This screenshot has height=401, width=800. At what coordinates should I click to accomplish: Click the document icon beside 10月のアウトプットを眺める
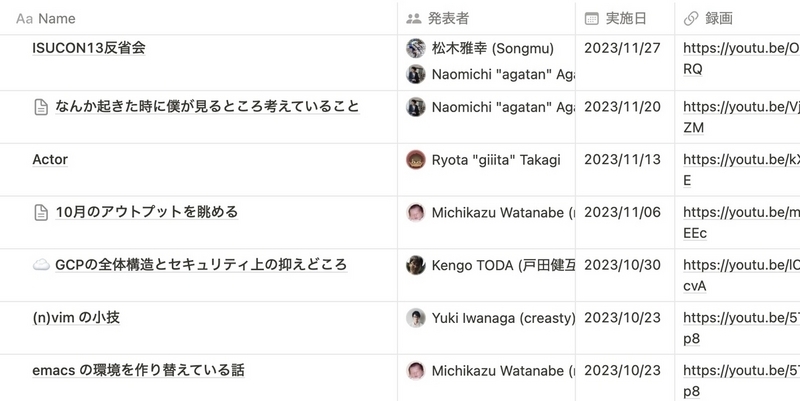pyautogui.click(x=41, y=212)
